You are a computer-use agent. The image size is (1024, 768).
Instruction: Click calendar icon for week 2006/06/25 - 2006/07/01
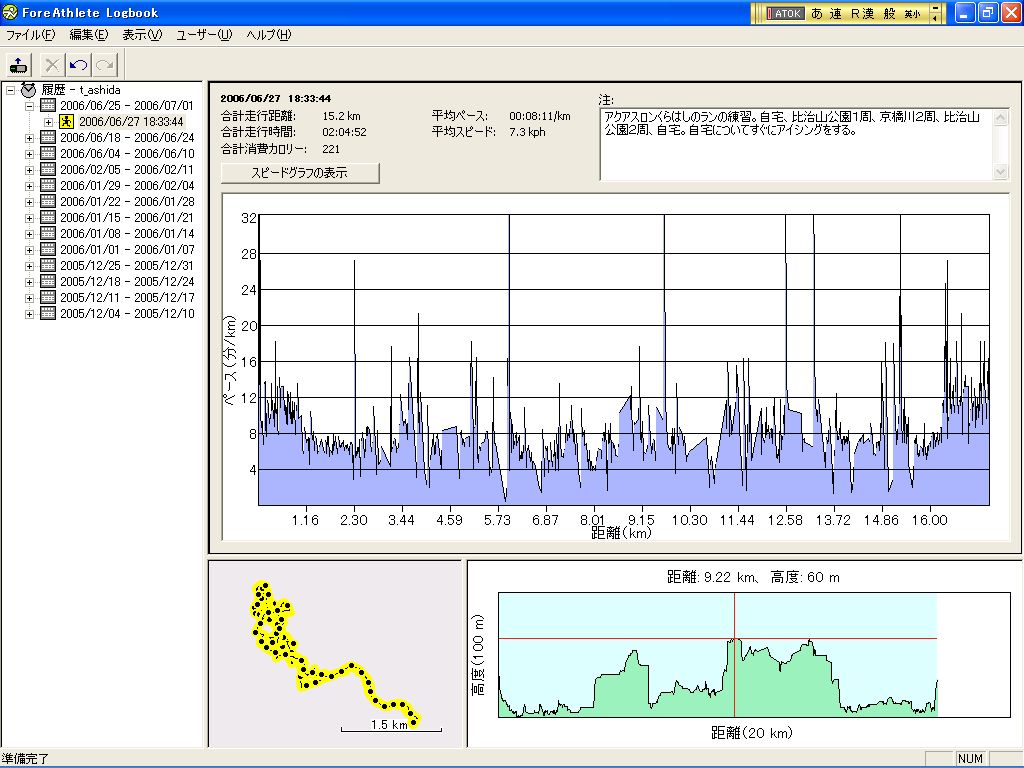[x=48, y=105]
